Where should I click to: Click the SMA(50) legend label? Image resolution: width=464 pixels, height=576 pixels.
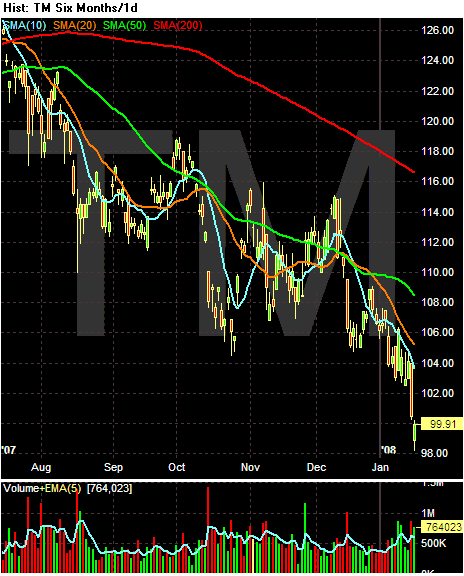125,25
